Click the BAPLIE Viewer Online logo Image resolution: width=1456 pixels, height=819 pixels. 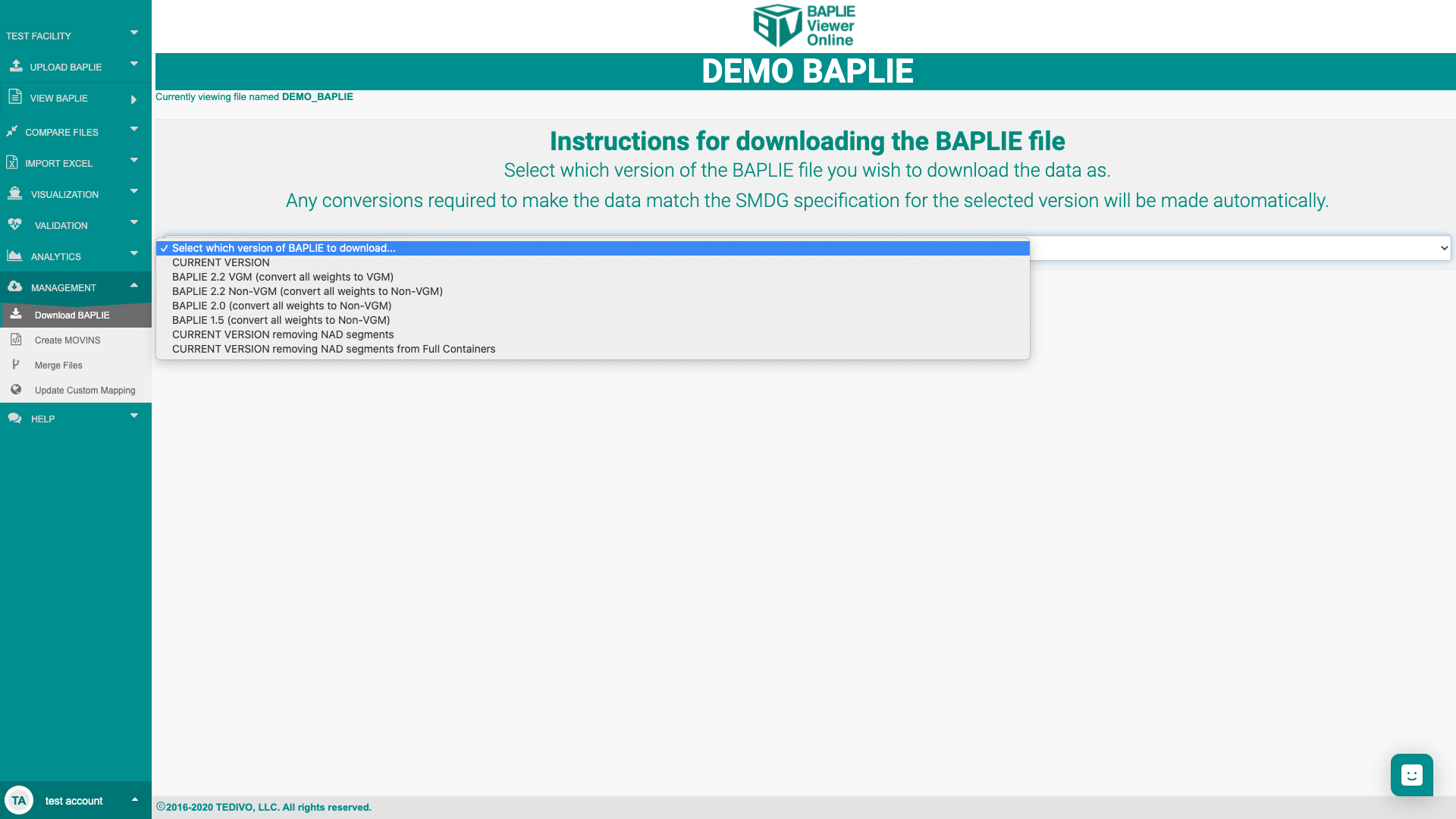pyautogui.click(x=805, y=26)
